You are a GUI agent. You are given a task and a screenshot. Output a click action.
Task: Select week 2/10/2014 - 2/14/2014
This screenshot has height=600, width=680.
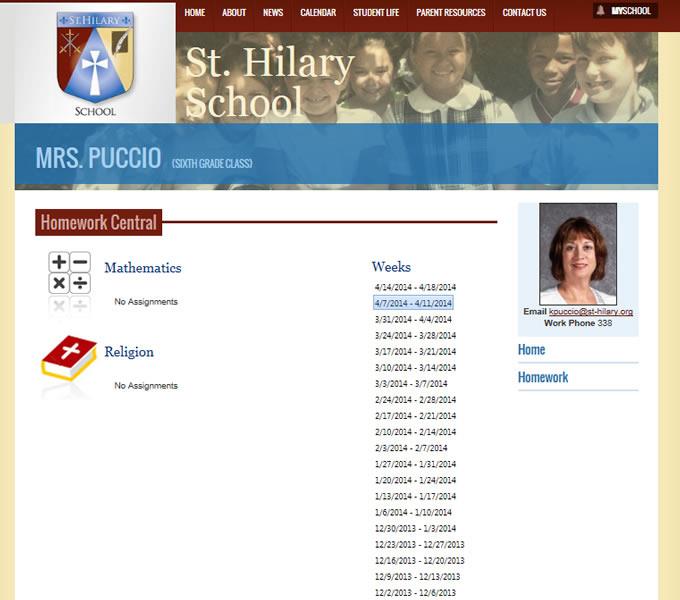pos(415,431)
